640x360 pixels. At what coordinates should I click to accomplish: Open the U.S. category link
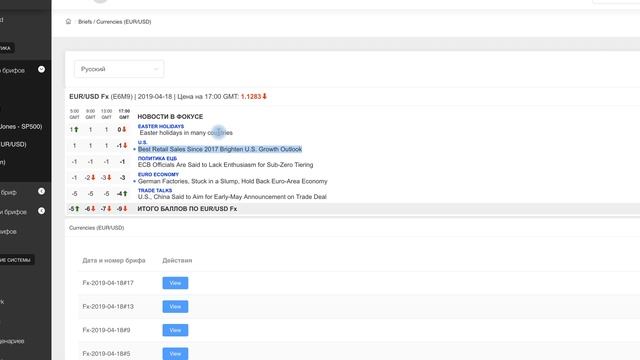coord(142,142)
